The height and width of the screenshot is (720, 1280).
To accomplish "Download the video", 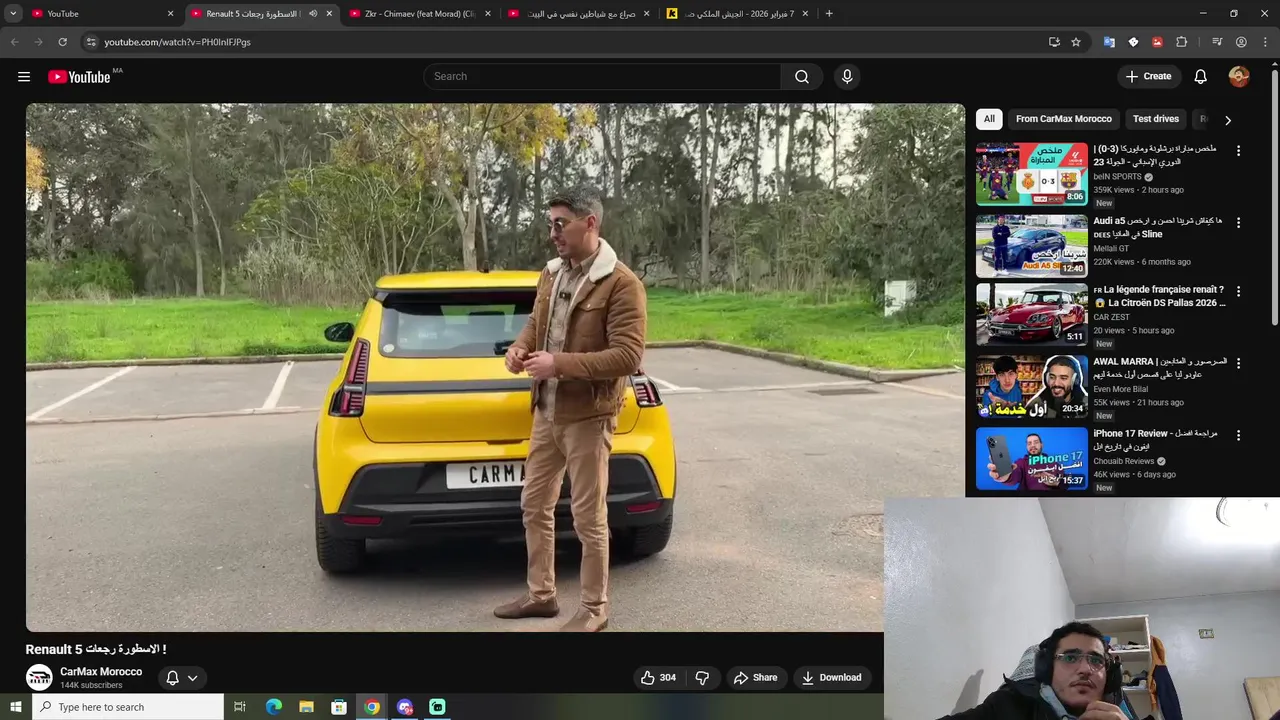I will pos(831,678).
